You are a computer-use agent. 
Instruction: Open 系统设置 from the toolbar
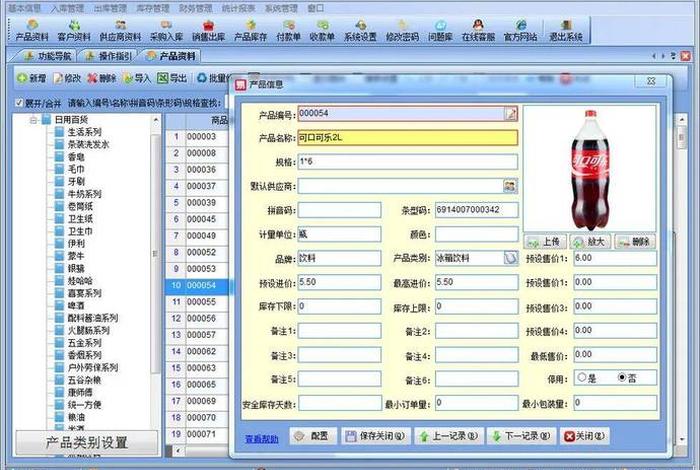[360, 30]
